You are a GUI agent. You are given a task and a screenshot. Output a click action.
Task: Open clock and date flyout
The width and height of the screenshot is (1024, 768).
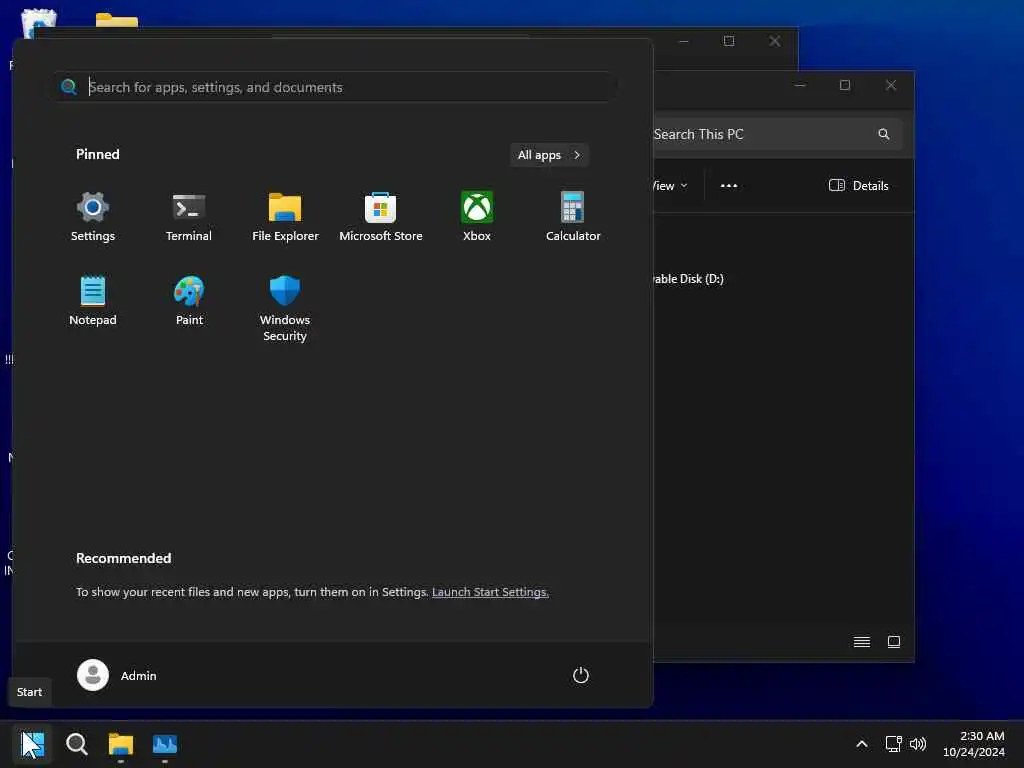[974, 744]
